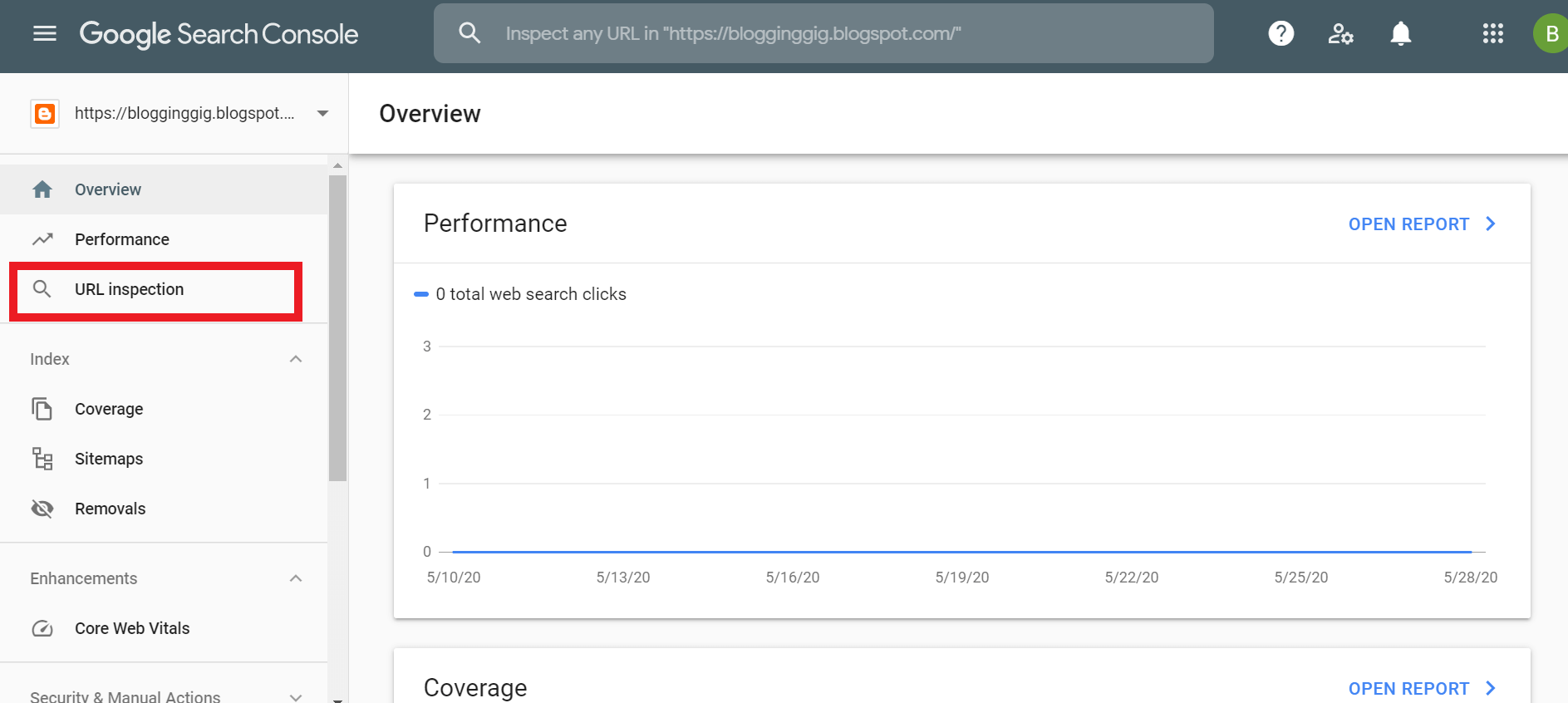Click the 0 total web search clicks legend
The image size is (1568, 703).
tap(520, 294)
